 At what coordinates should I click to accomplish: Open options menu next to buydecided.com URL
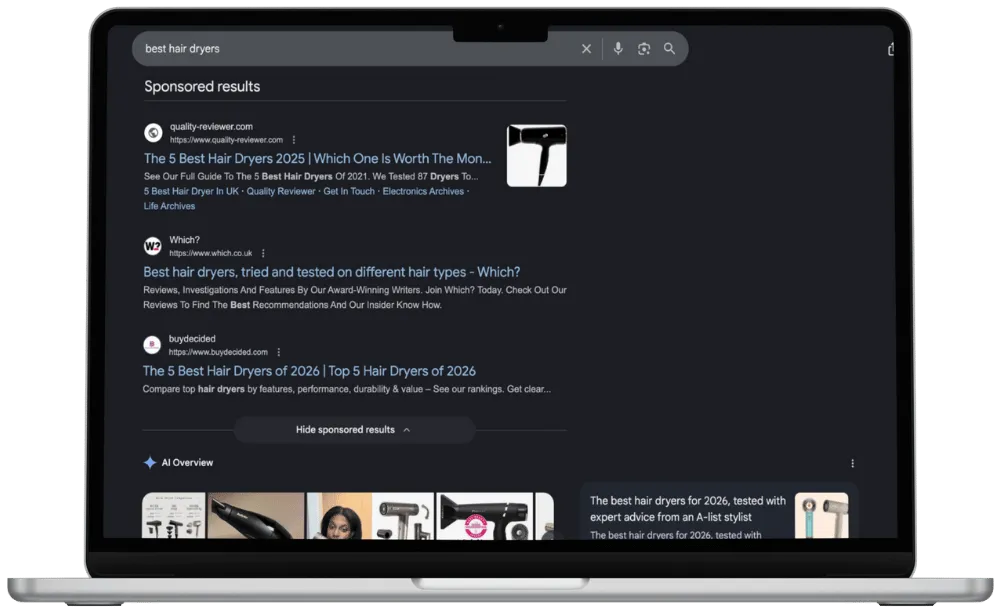tap(279, 352)
